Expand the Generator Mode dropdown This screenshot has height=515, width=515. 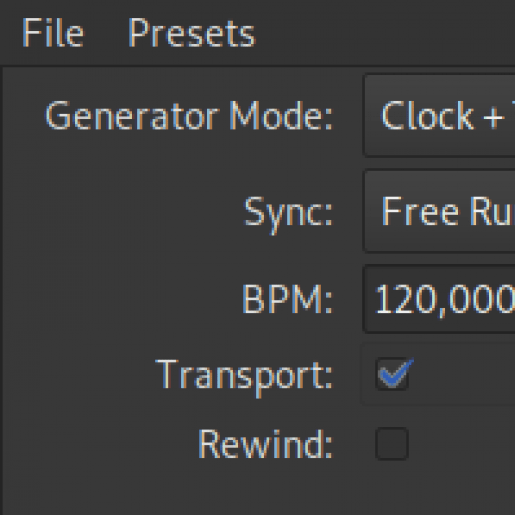tap(439, 116)
